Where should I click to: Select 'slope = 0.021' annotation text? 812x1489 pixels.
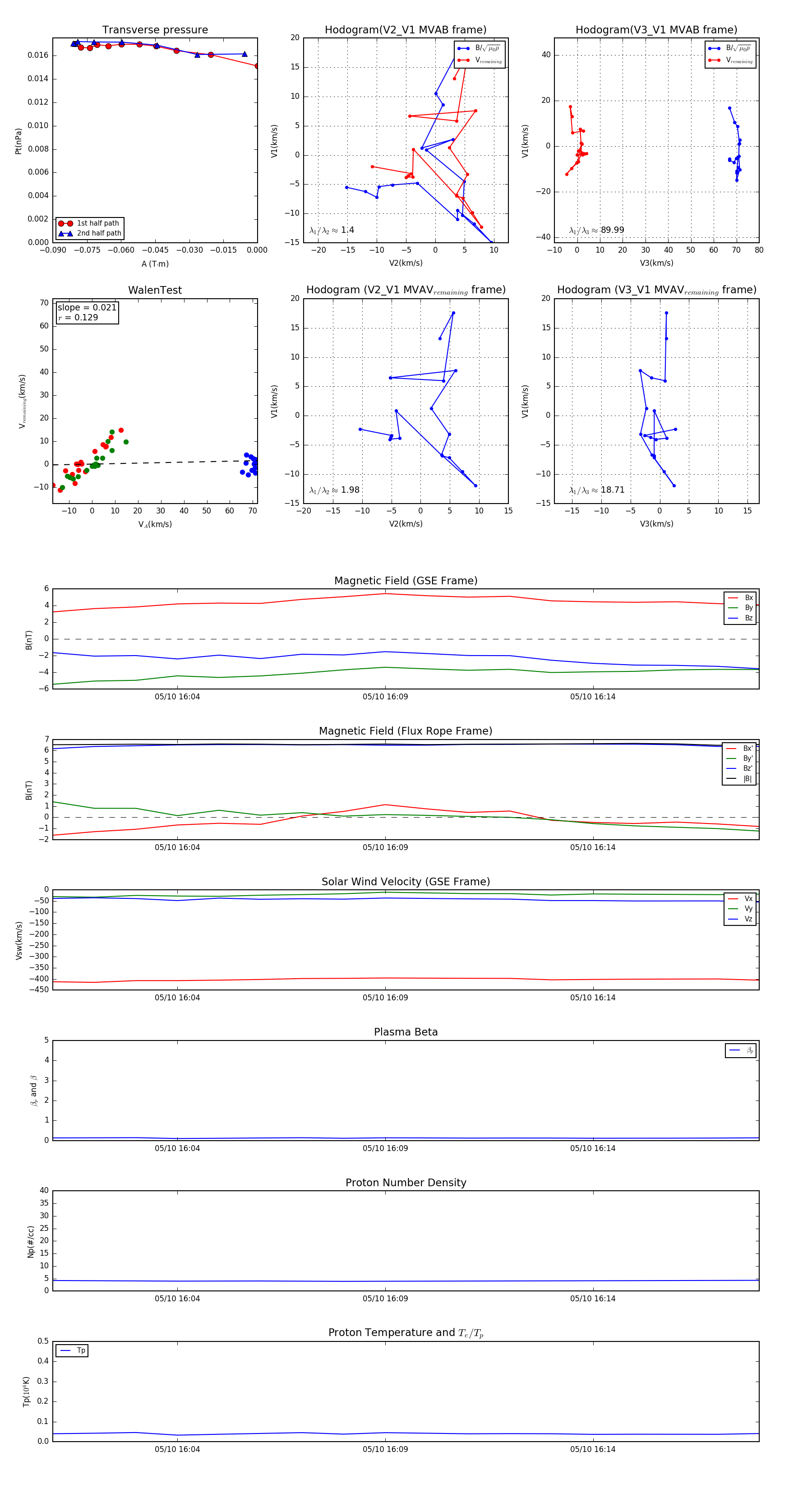(x=87, y=308)
